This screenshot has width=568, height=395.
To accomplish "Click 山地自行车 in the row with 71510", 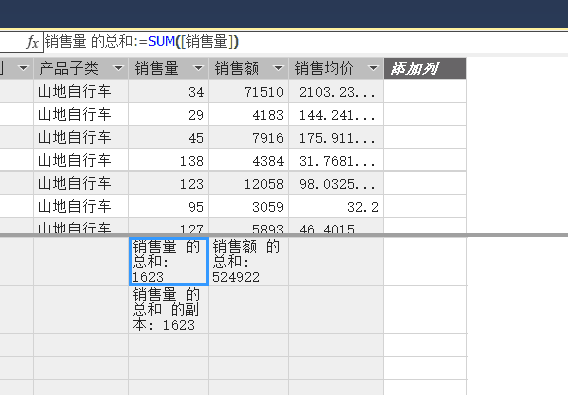I will pyautogui.click(x=81, y=91).
